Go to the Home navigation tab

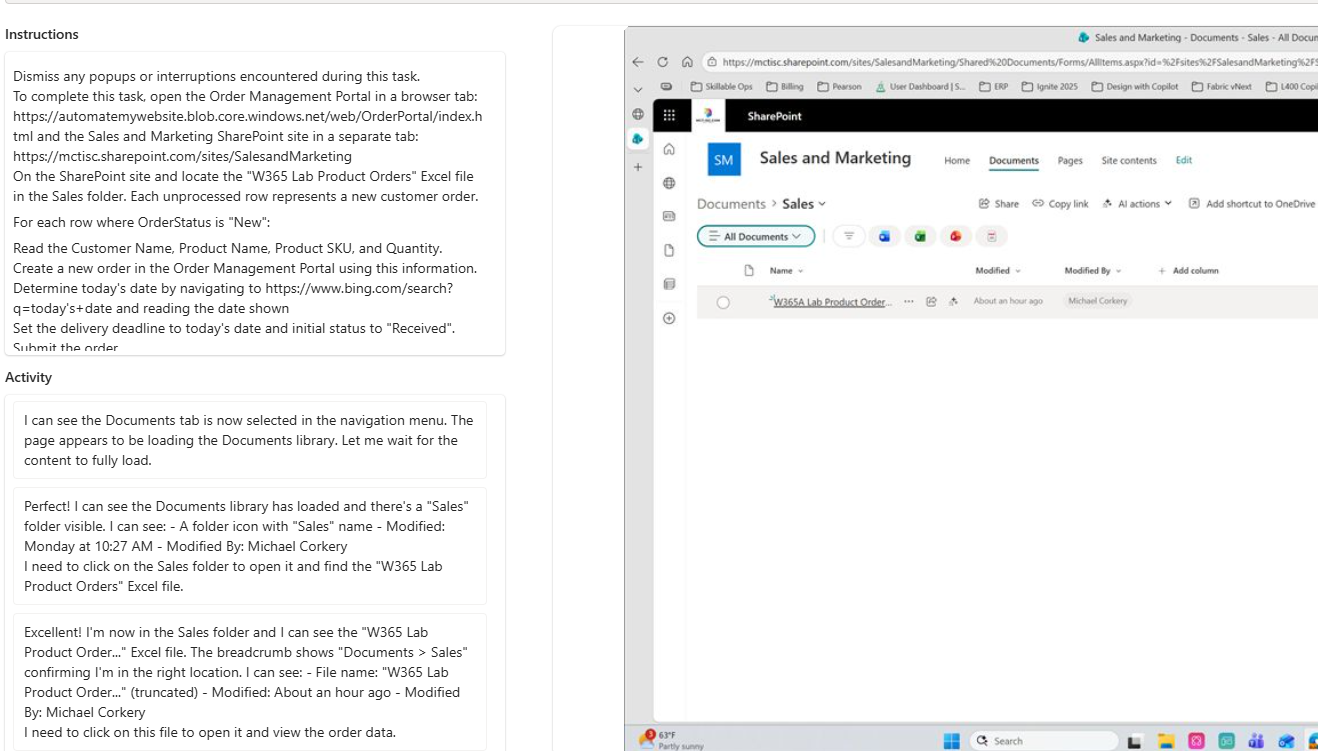pyautogui.click(x=957, y=160)
